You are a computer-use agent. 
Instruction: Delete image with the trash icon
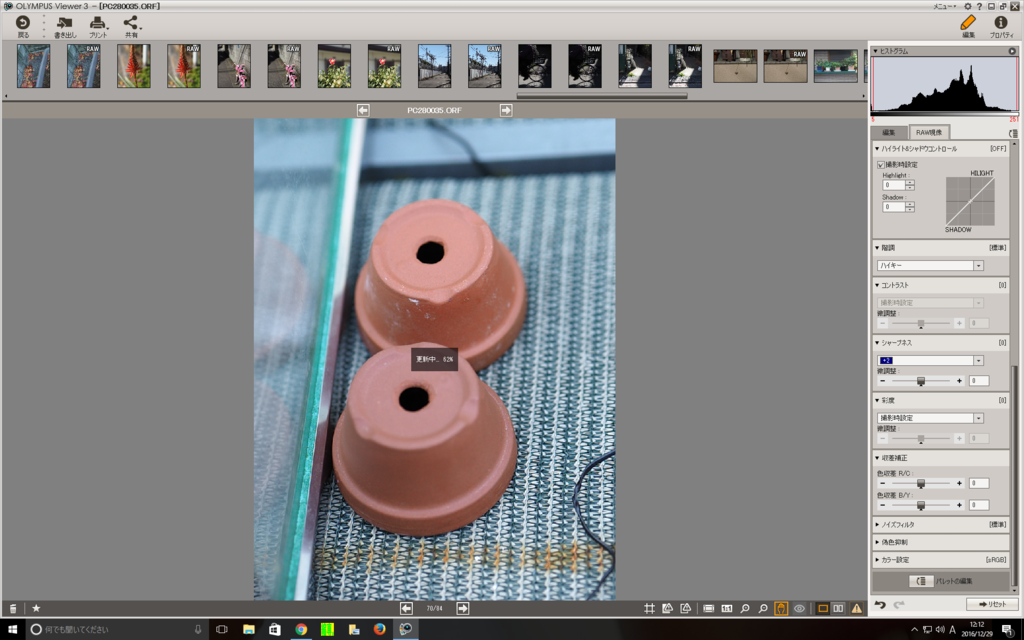pyautogui.click(x=12, y=608)
